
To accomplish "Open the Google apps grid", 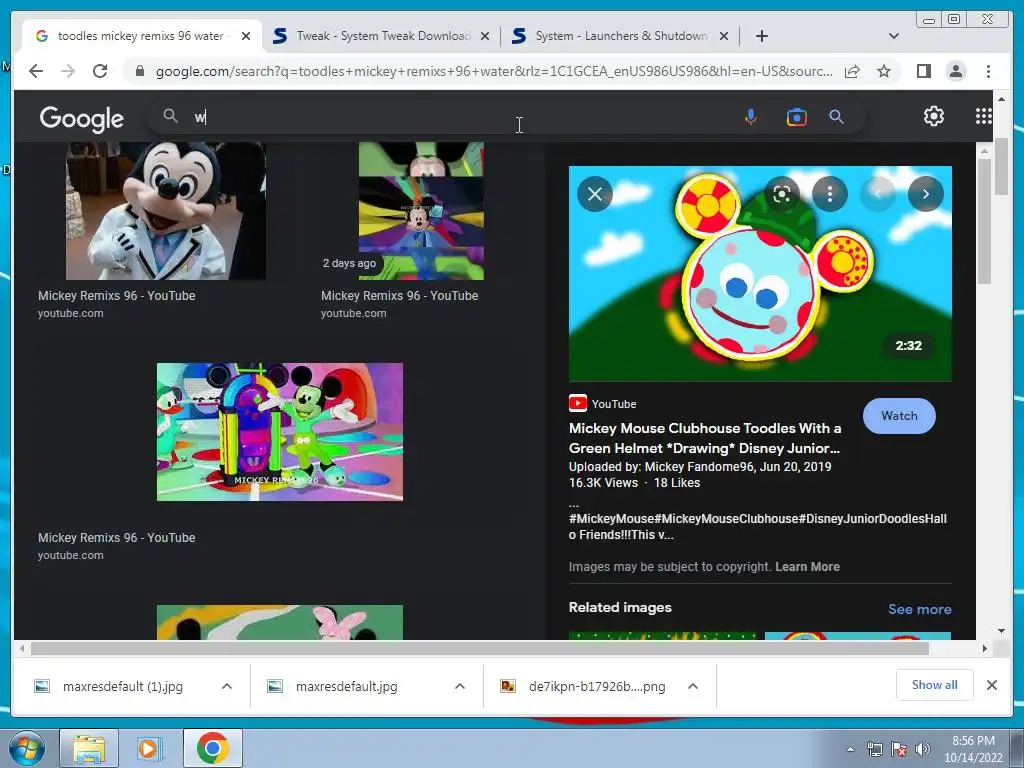I will [x=984, y=116].
